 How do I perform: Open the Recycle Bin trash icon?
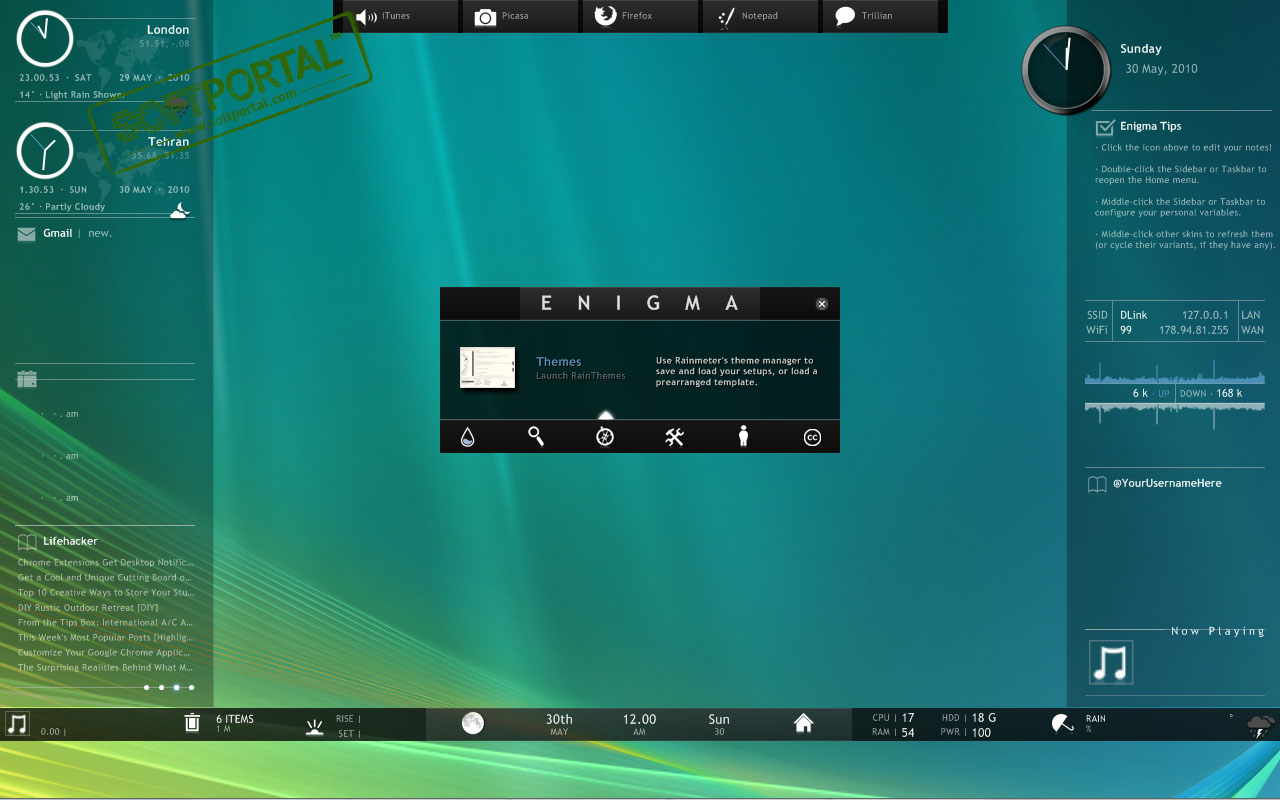pos(192,723)
